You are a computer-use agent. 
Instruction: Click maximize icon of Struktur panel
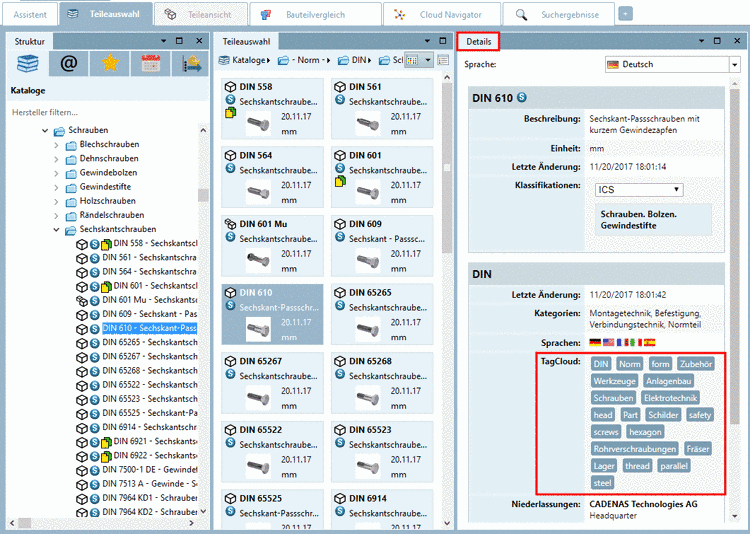[x=179, y=41]
